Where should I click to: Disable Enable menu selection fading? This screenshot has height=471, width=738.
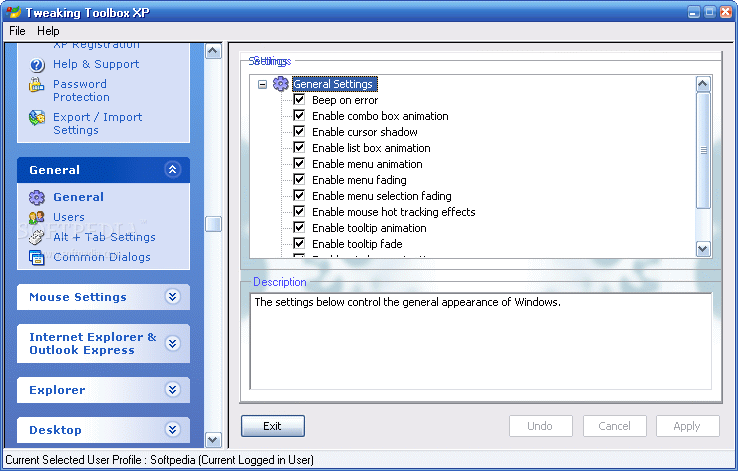tap(299, 195)
